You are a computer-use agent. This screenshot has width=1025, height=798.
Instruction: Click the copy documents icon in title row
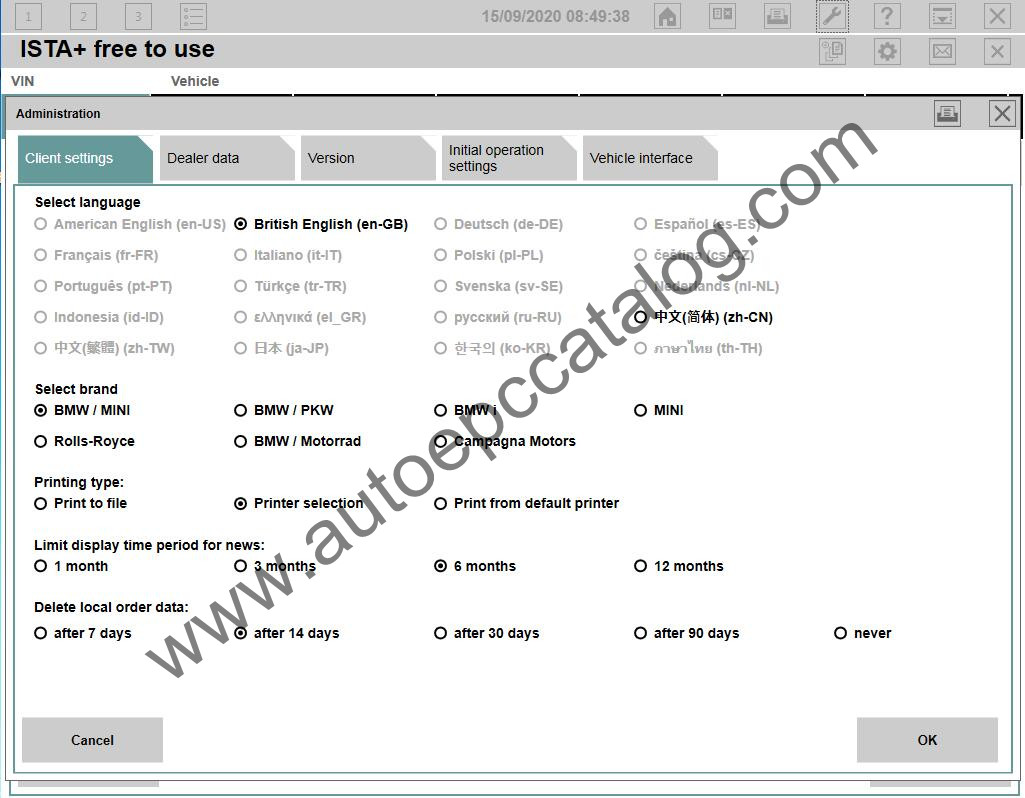coord(832,51)
